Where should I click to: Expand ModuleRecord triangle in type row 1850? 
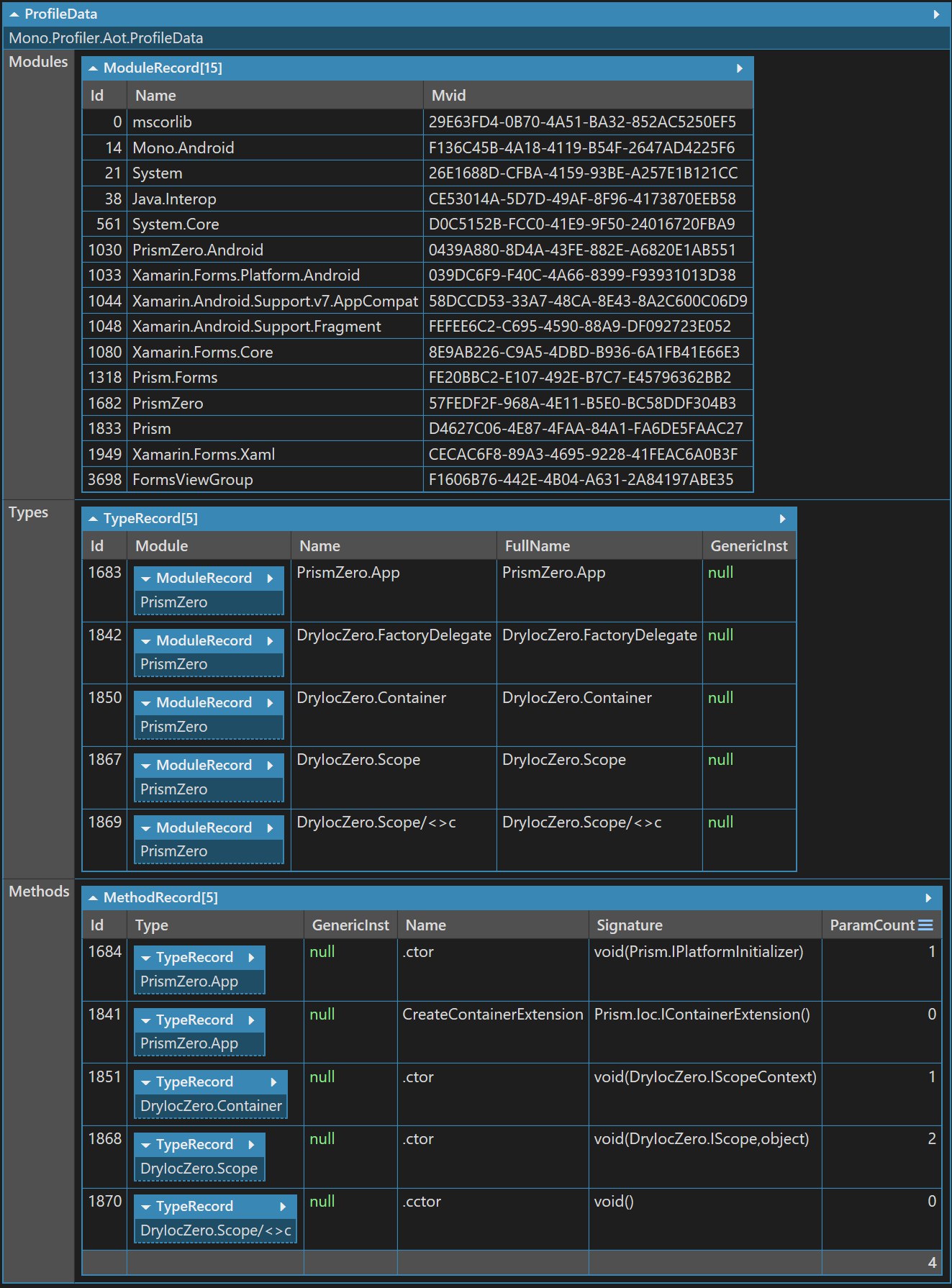(x=146, y=703)
